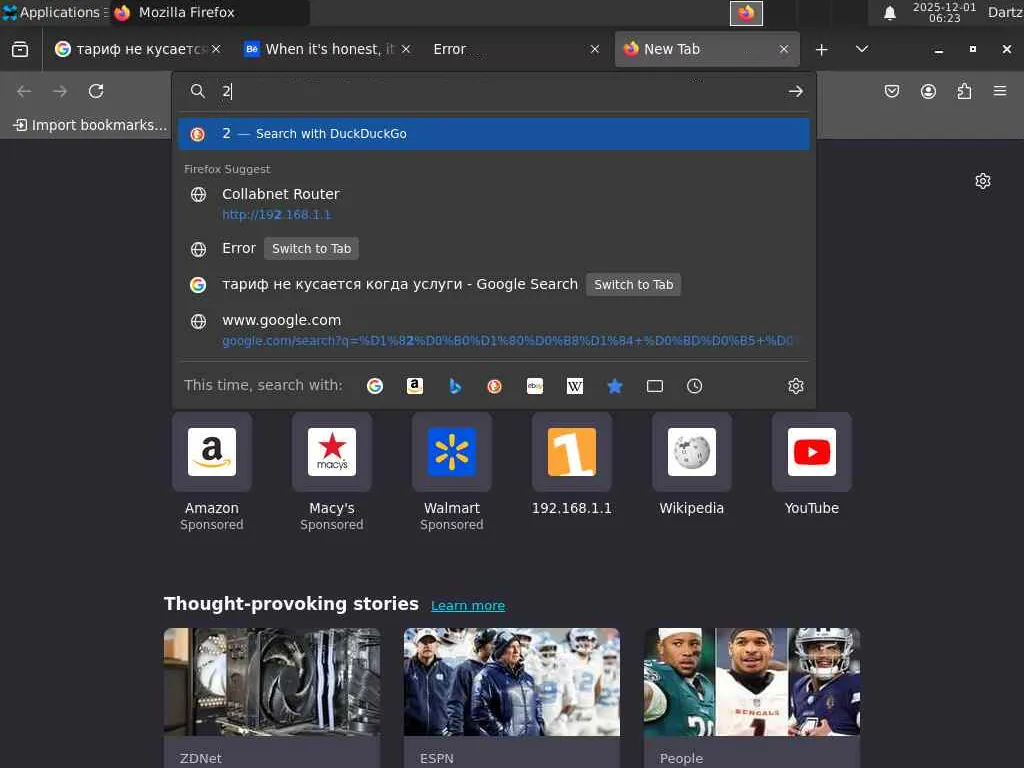
Task: Click Switch to Tab for Google Search
Action: tap(634, 285)
